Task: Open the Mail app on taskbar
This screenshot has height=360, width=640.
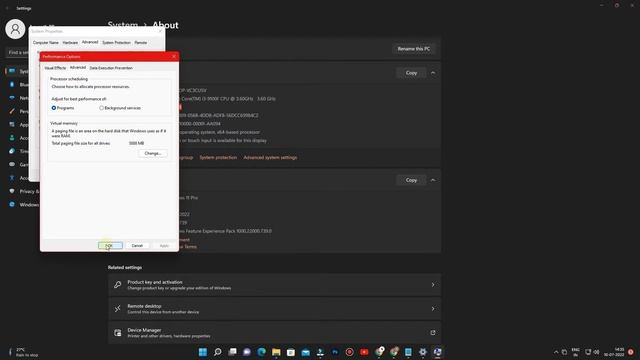Action: point(306,352)
